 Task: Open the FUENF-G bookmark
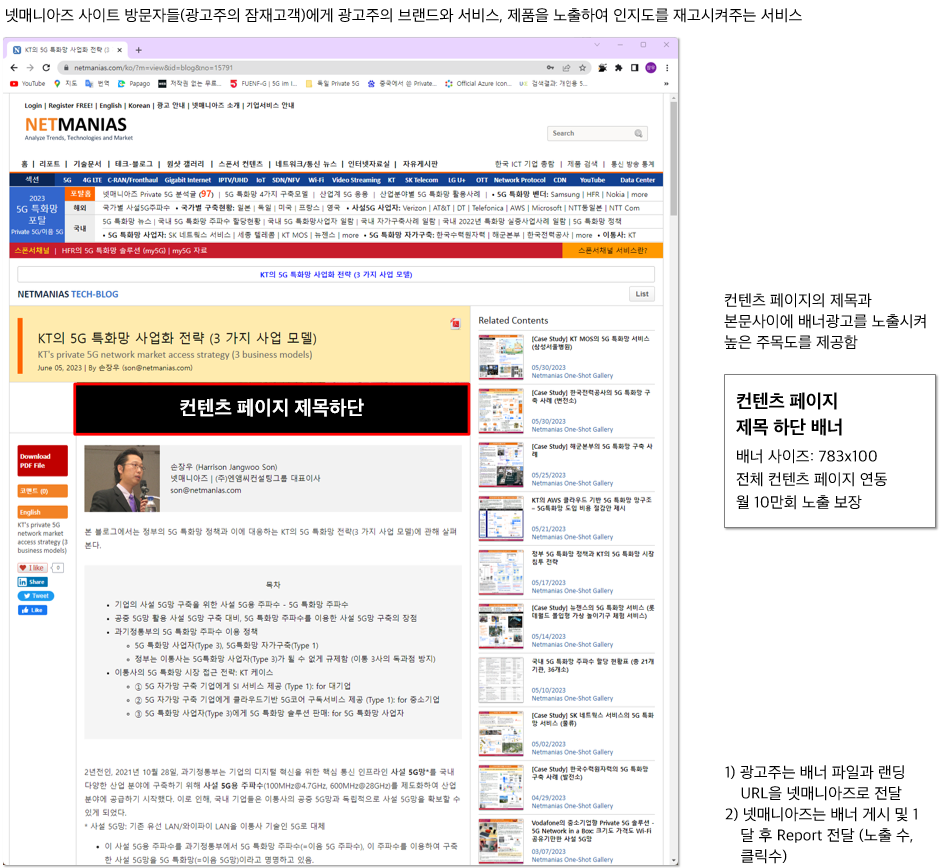click(263, 83)
